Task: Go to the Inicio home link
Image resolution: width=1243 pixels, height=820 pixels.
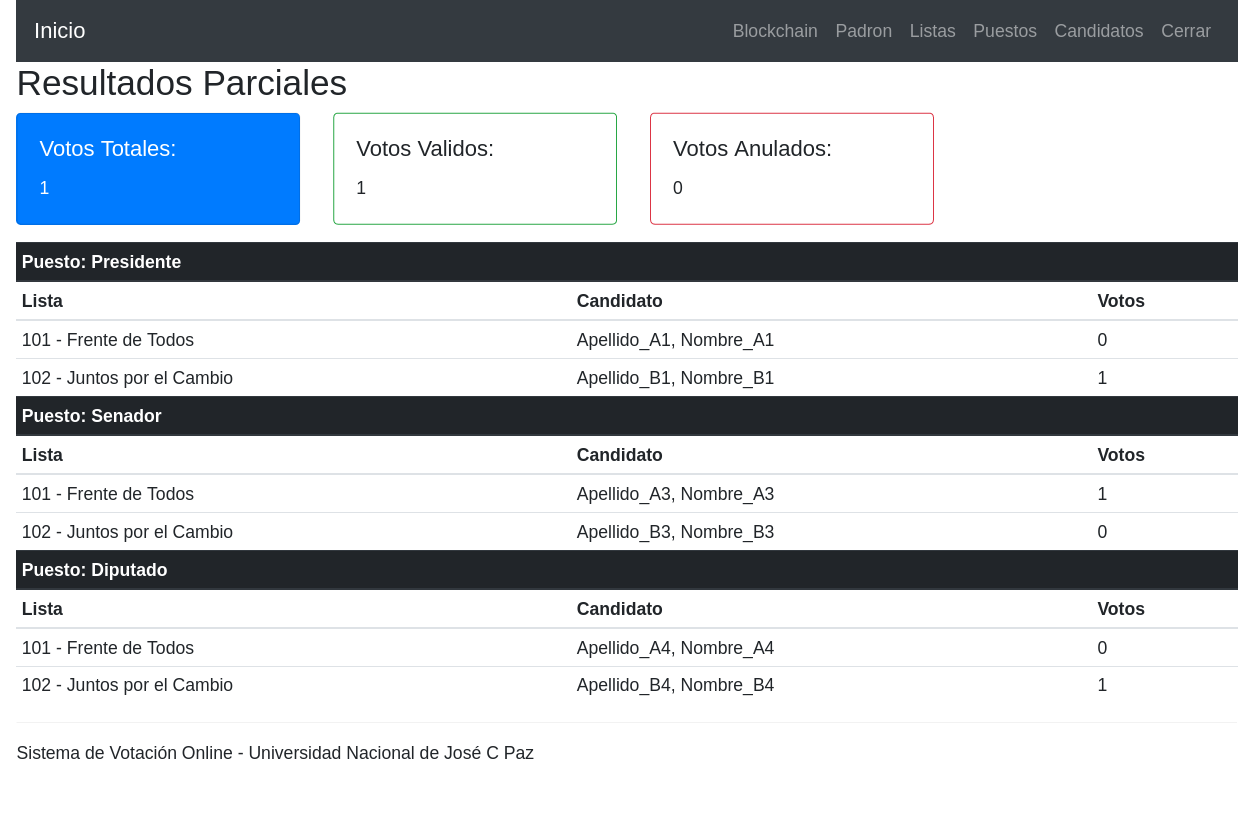Action: coord(60,31)
